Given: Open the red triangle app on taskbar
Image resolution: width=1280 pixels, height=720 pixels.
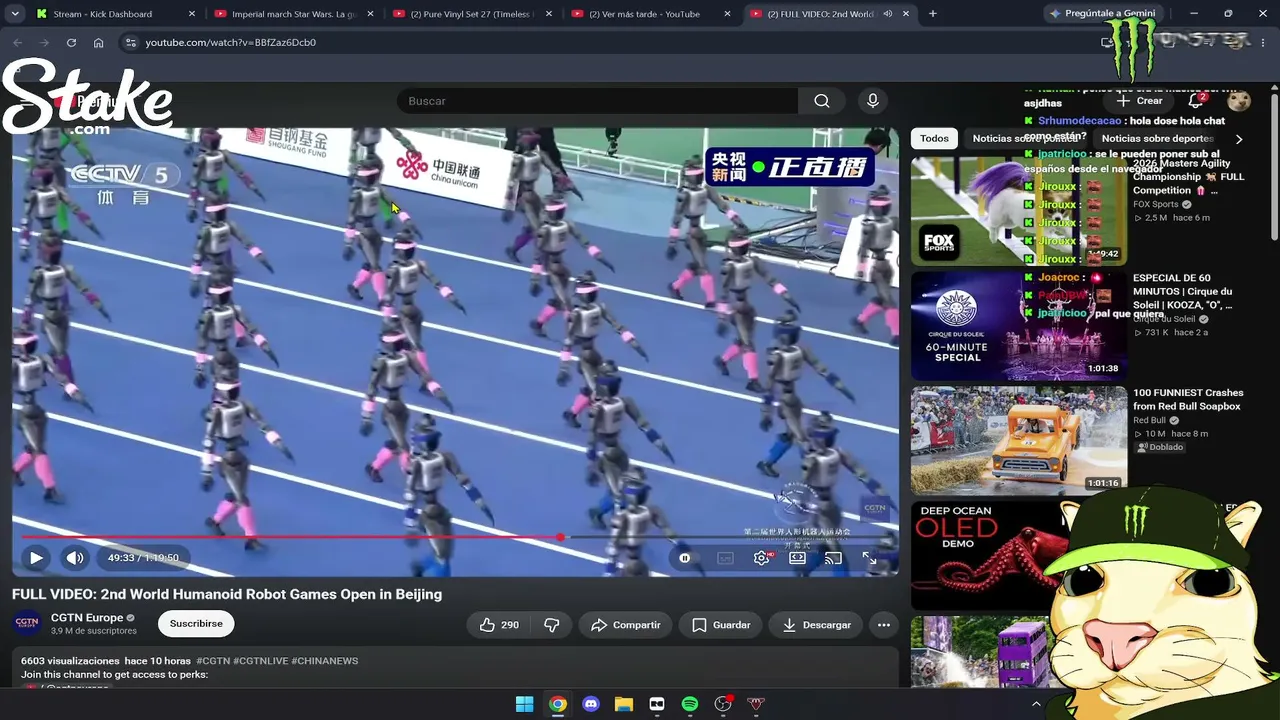Looking at the screenshot, I should tap(756, 704).
